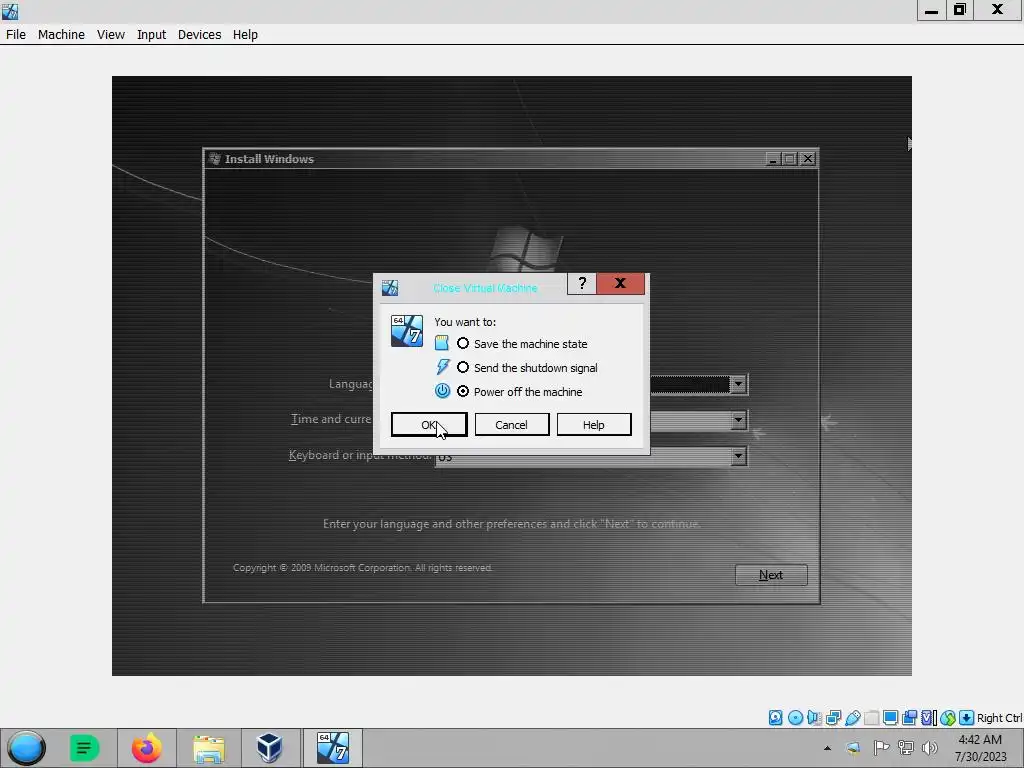Screen dimensions: 1024x768
Task: Close the Close Virtual Machine dialog with X
Action: point(620,283)
